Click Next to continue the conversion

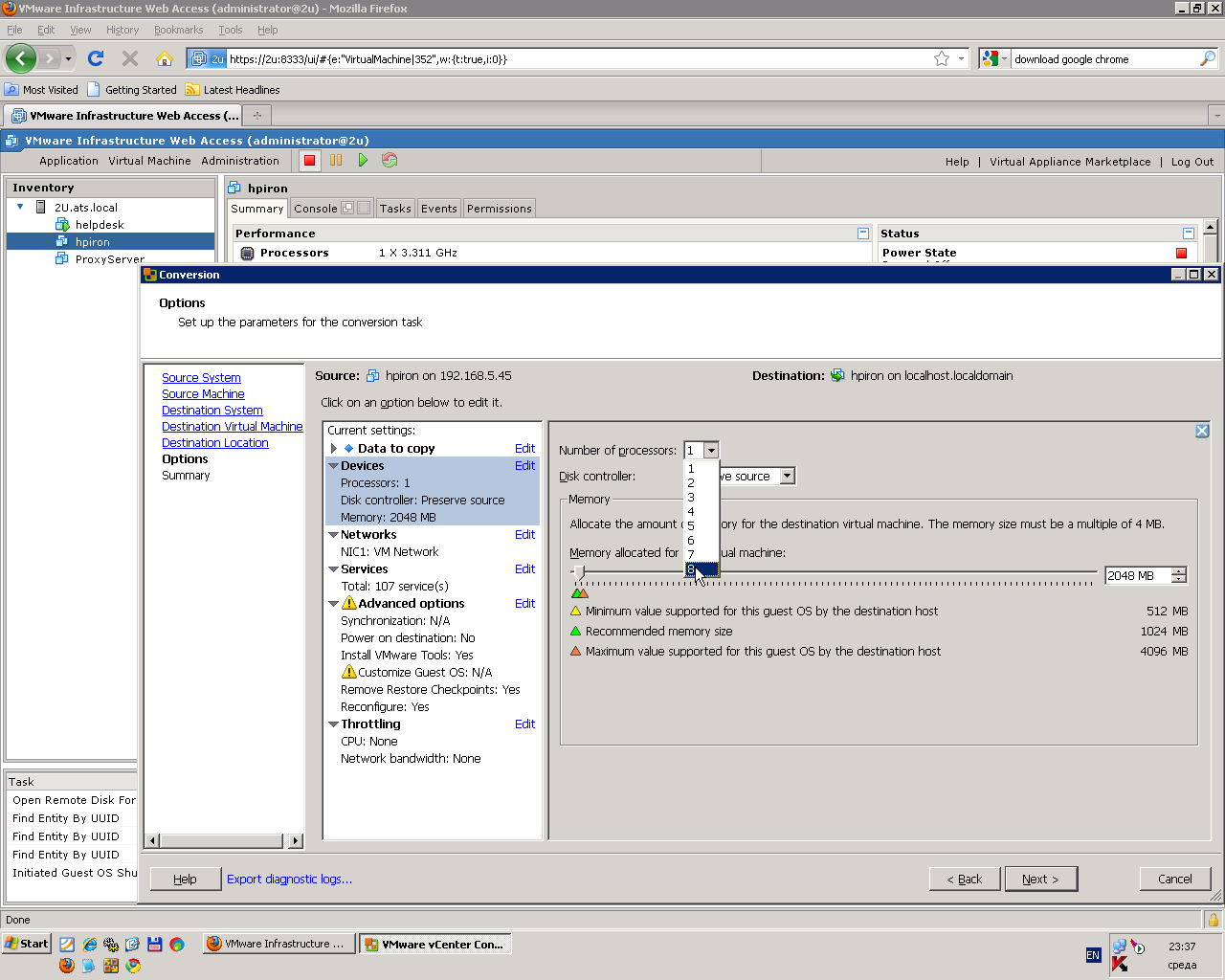click(1040, 879)
